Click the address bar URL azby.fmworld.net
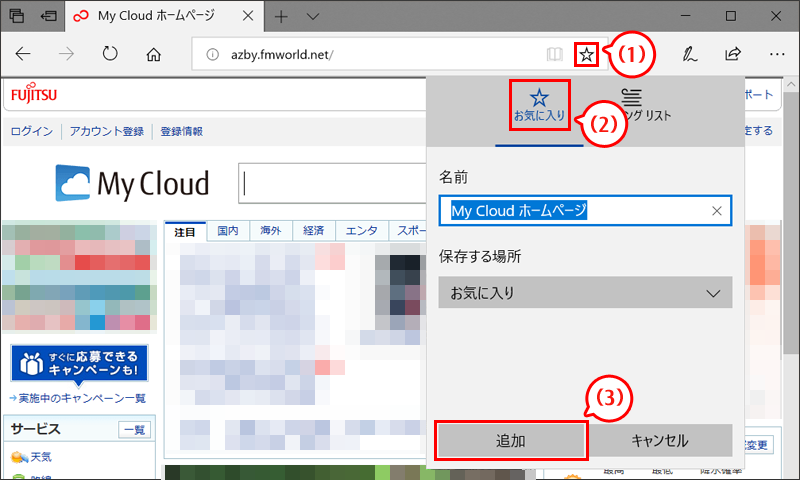The image size is (800, 480). click(282, 55)
